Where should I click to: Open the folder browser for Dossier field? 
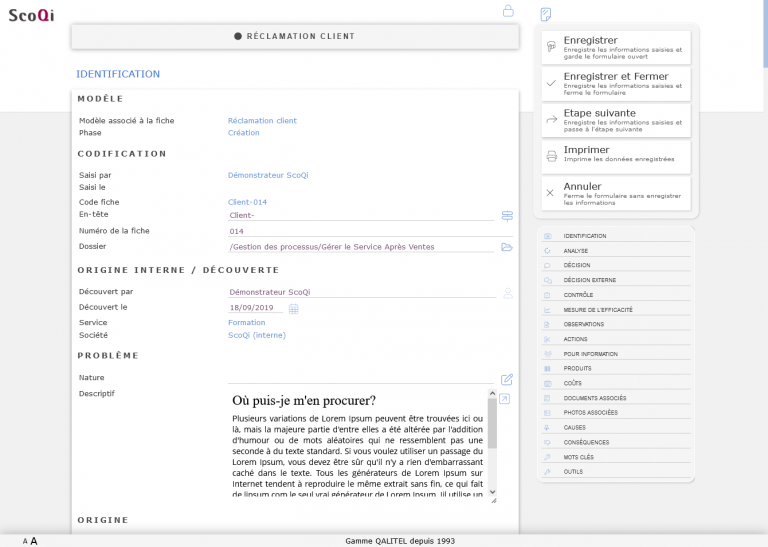(507, 247)
